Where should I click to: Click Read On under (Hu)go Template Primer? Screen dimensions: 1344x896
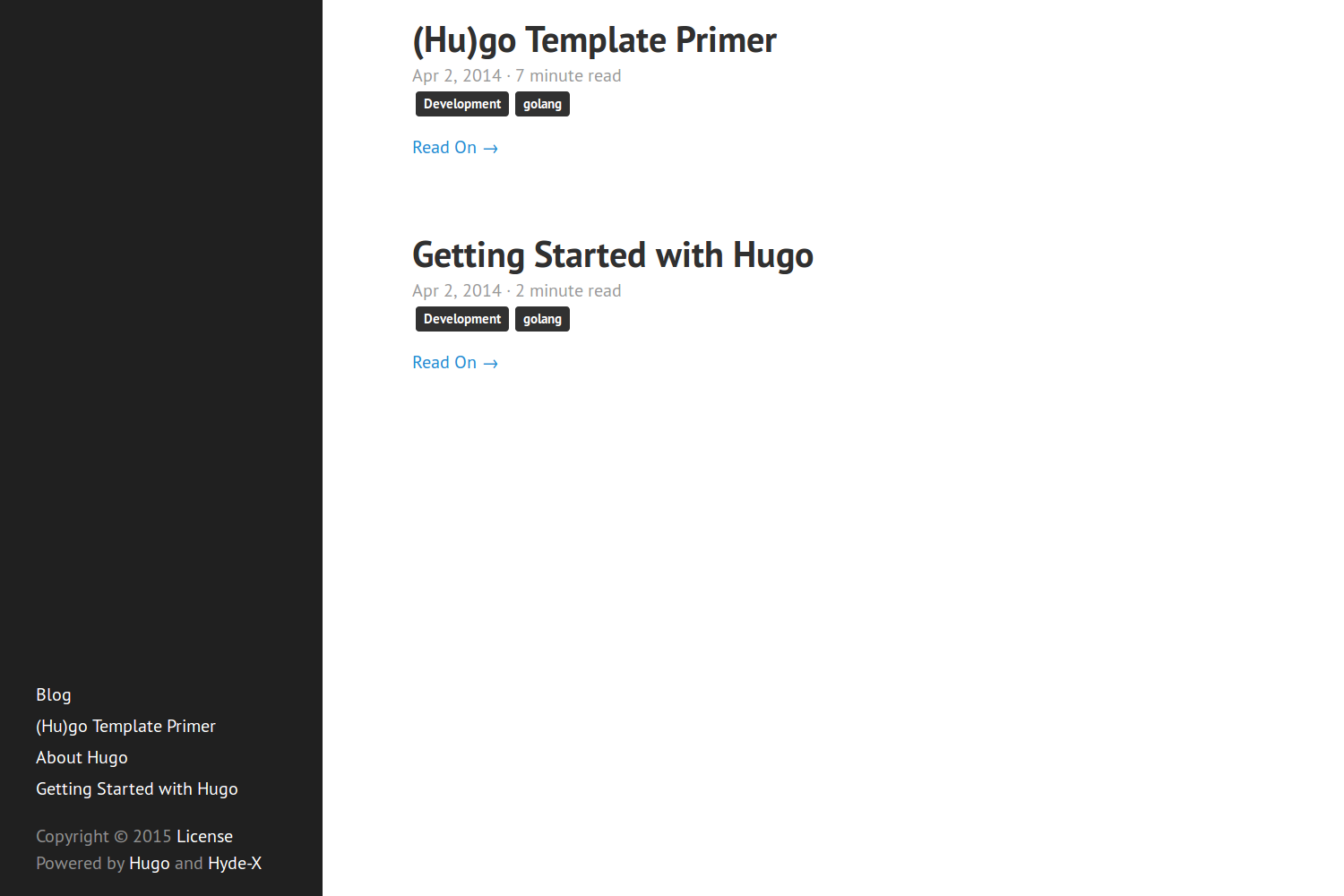[455, 148]
